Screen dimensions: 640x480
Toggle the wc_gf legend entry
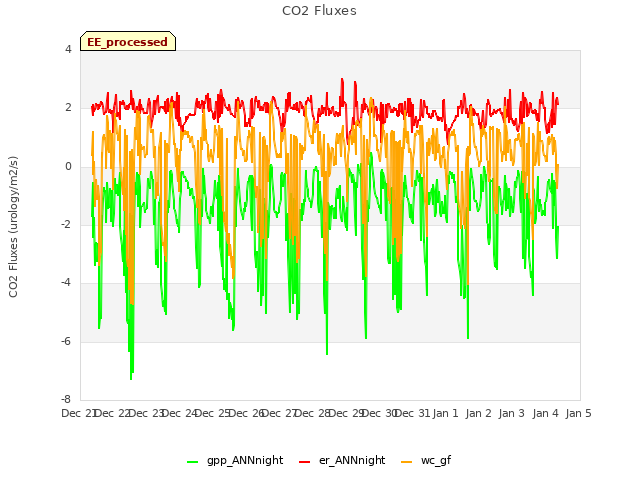point(426,460)
